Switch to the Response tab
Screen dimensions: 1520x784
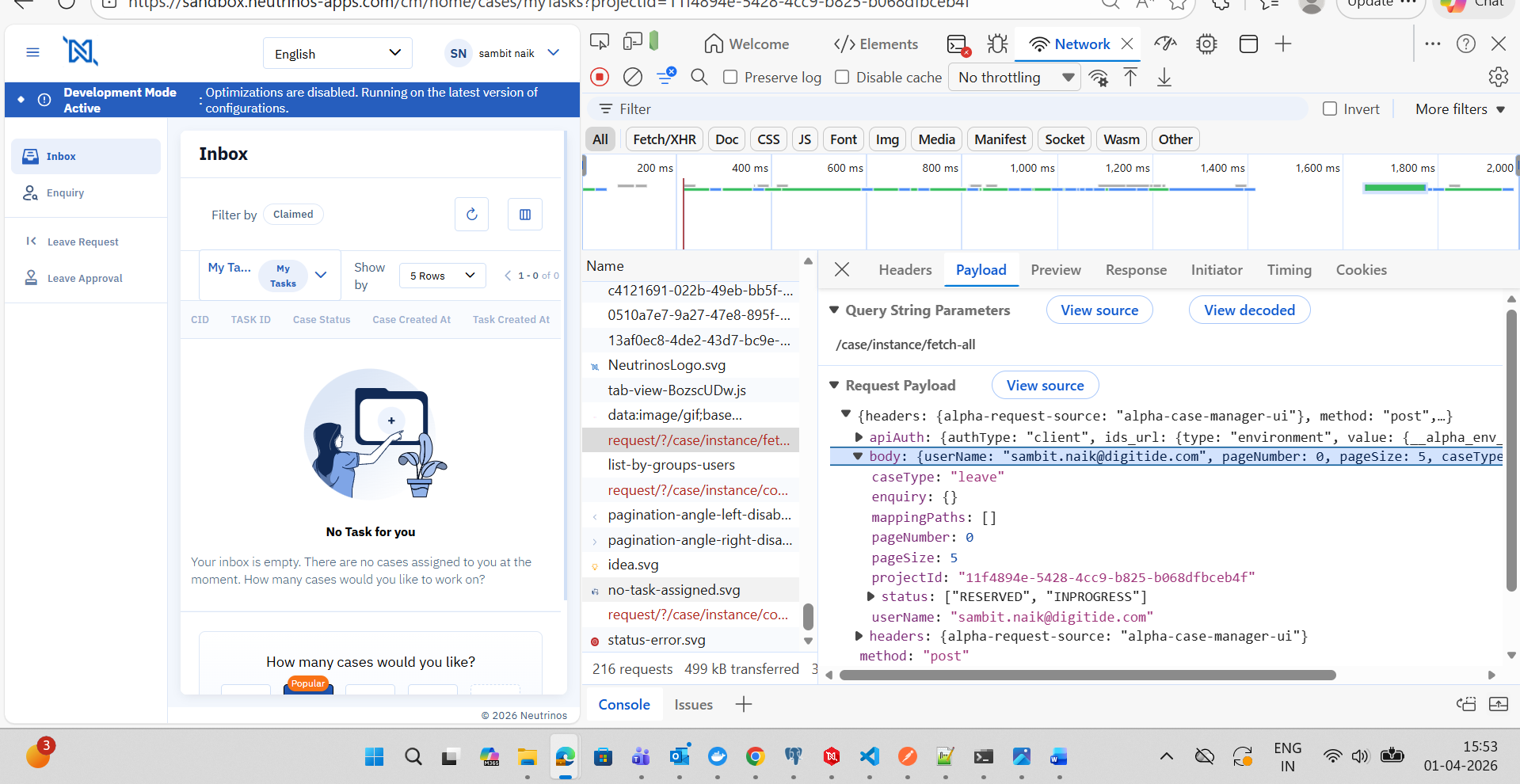[x=1136, y=270]
